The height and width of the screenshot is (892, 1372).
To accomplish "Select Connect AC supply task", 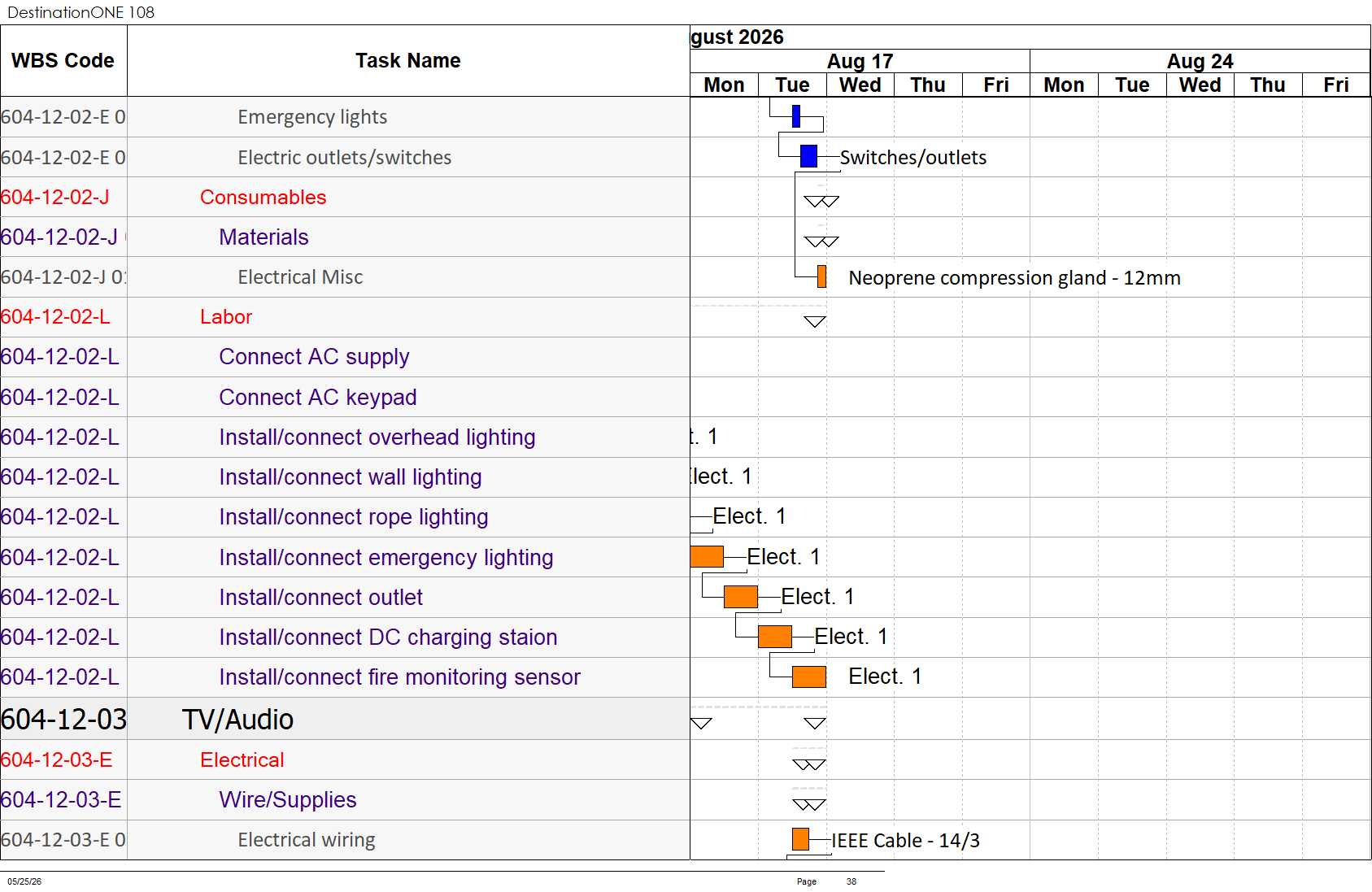I will [x=314, y=356].
